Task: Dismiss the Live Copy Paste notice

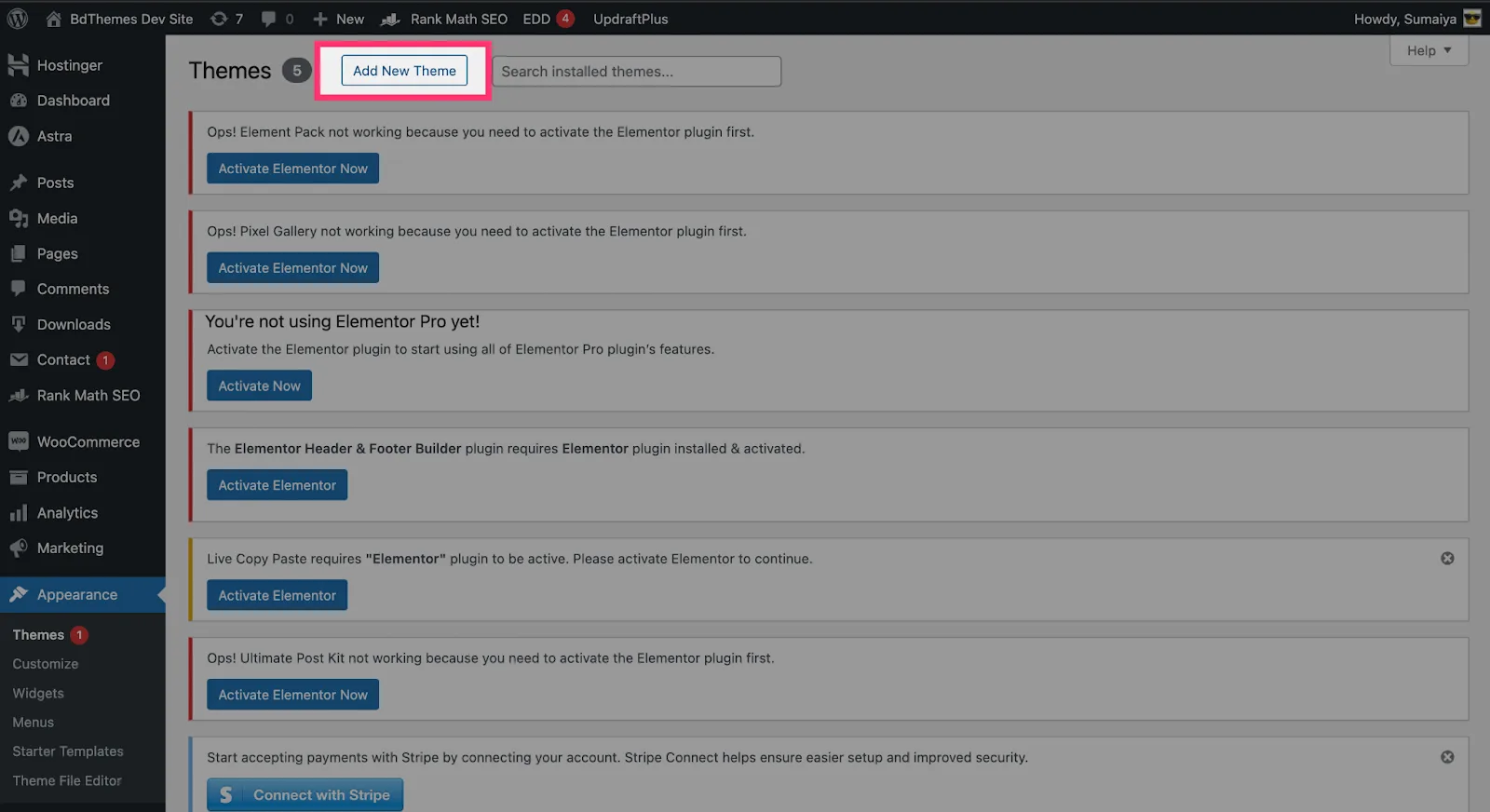Action: point(1447,559)
